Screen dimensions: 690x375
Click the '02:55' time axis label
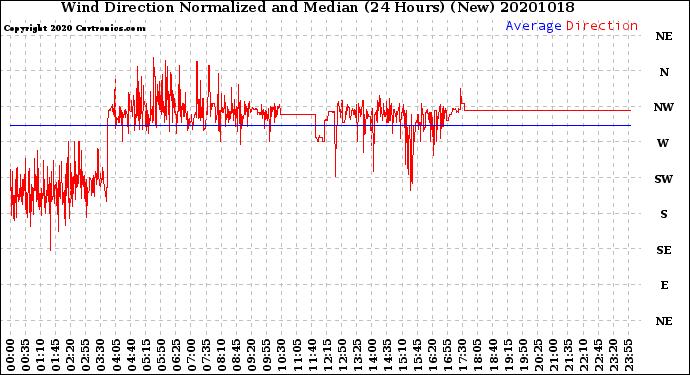pos(86,355)
